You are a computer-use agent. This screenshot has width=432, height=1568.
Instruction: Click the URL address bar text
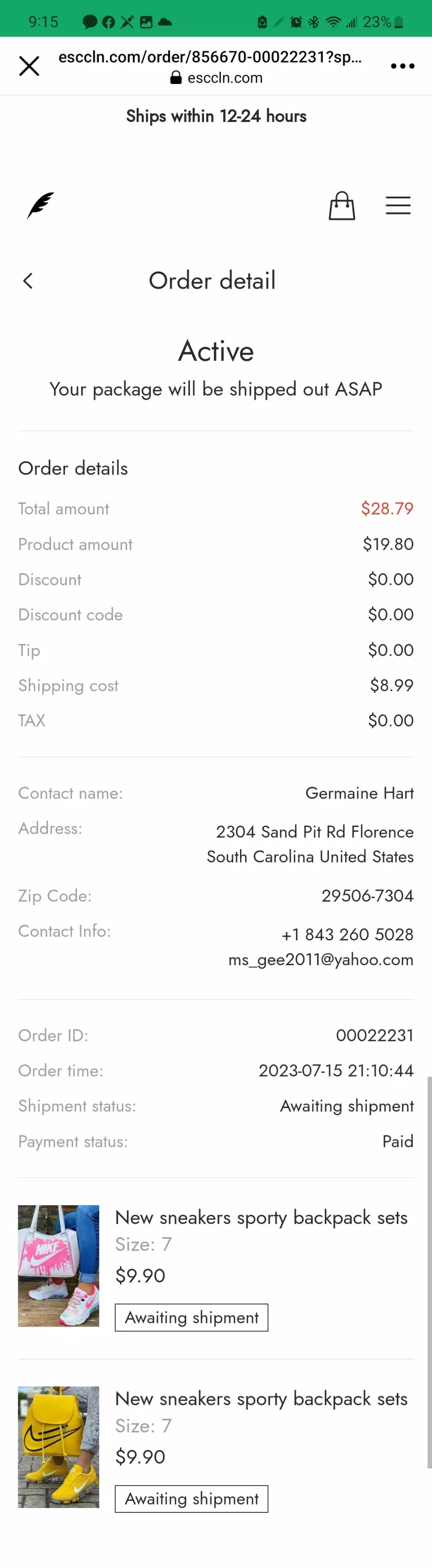(x=210, y=57)
